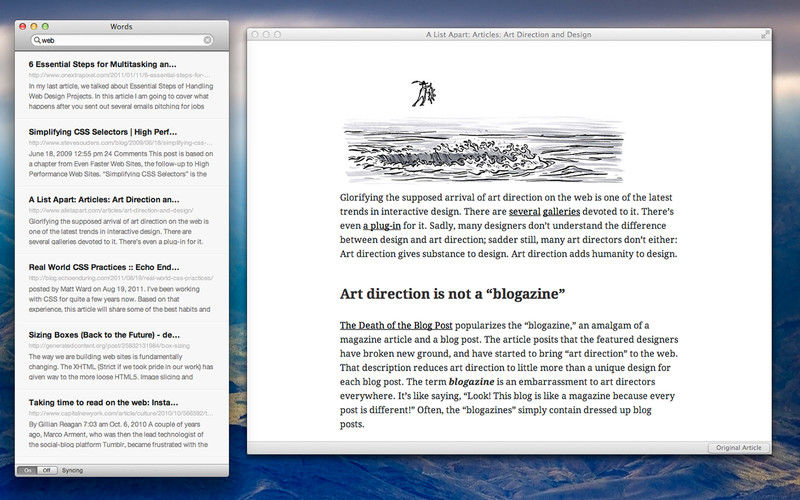The height and width of the screenshot is (500, 800).
Task: Focus the search field containing 'web'
Action: click(x=122, y=40)
